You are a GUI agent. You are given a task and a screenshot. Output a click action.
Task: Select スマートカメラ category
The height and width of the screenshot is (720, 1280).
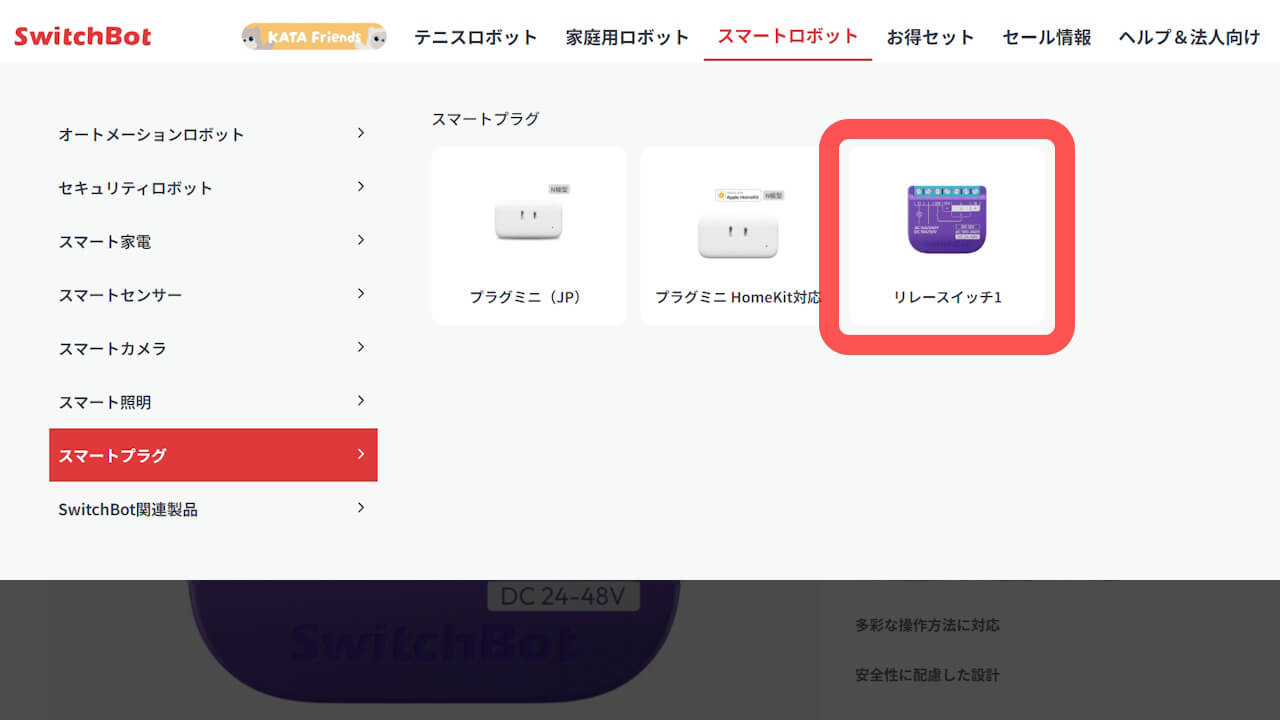(x=213, y=348)
